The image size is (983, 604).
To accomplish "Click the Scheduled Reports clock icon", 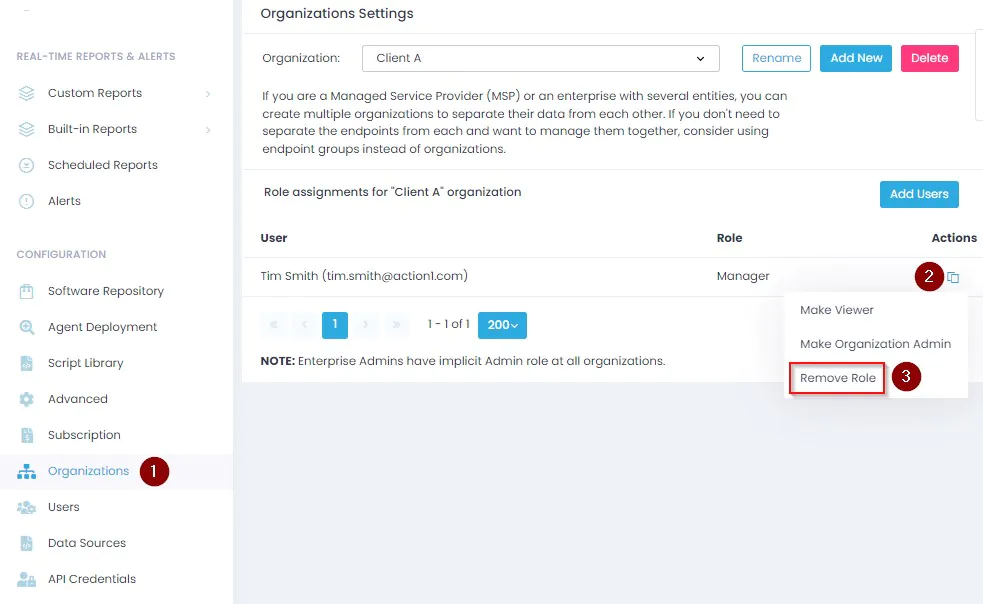I will (x=26, y=166).
